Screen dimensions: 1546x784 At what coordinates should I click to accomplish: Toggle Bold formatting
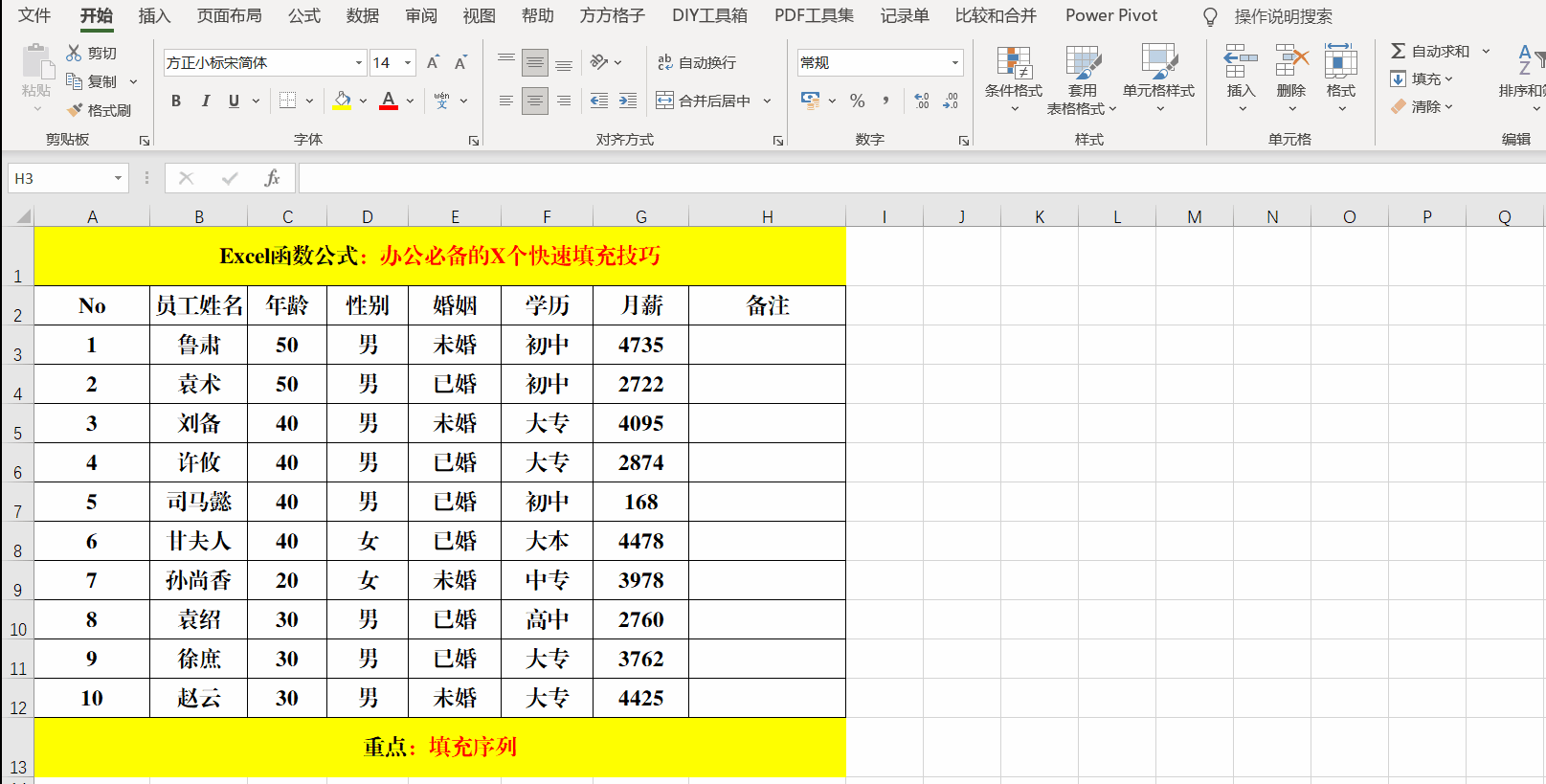click(176, 101)
